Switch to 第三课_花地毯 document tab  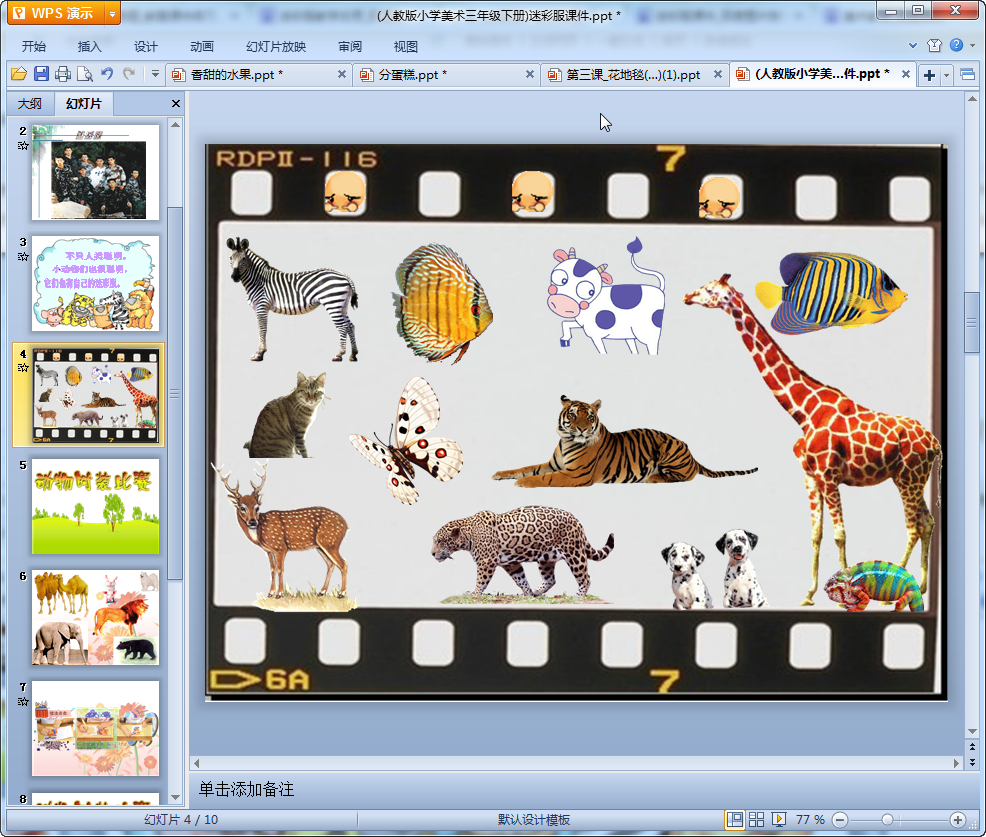click(x=633, y=75)
